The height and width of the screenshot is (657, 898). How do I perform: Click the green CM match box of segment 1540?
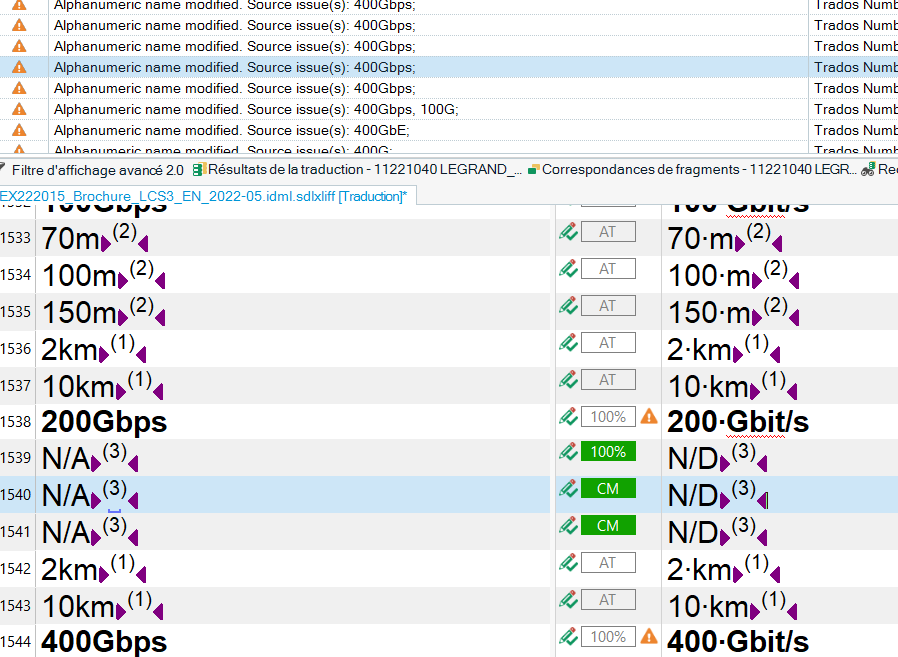point(608,489)
